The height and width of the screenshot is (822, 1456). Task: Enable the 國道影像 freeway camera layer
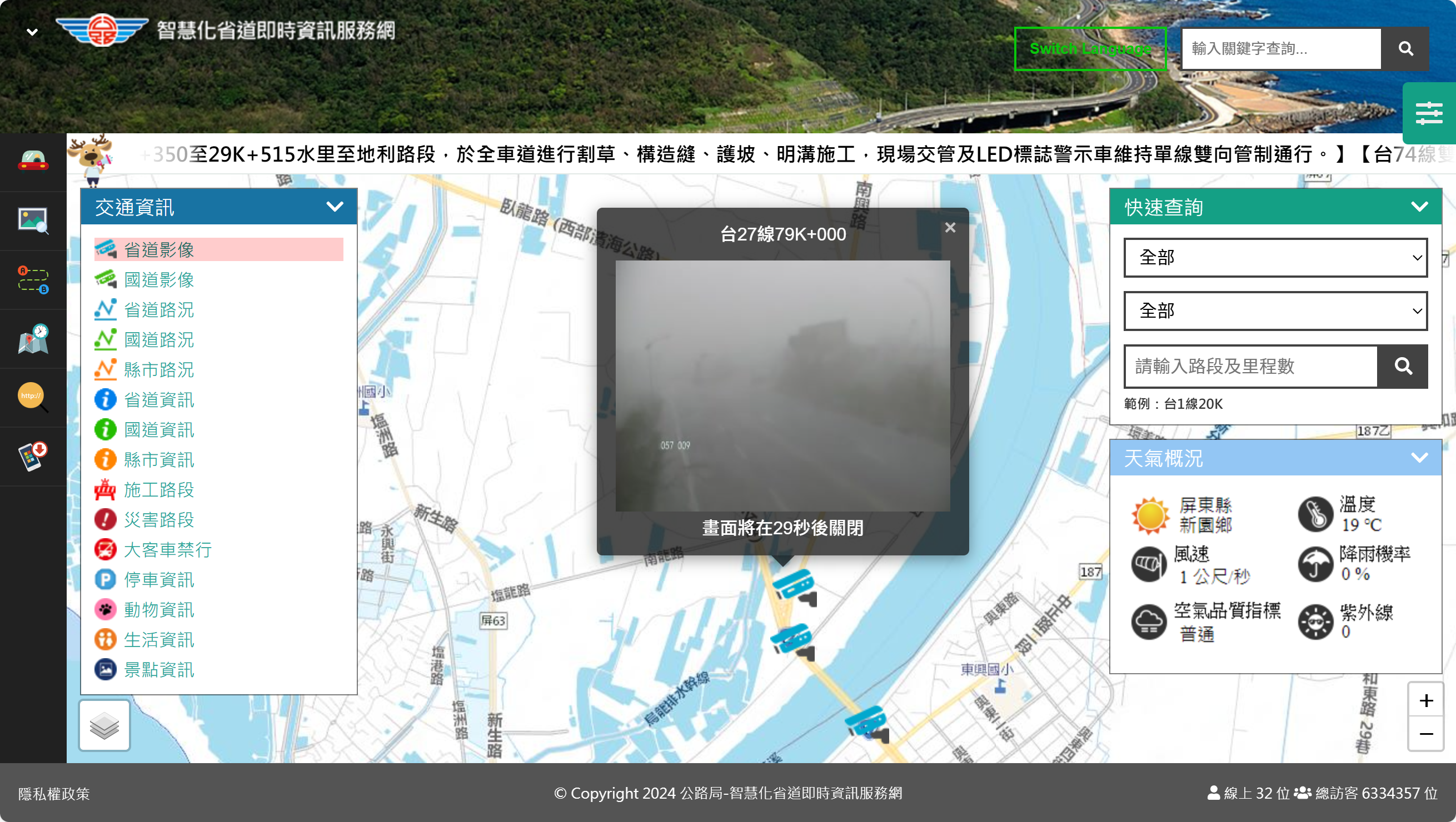pos(159,280)
